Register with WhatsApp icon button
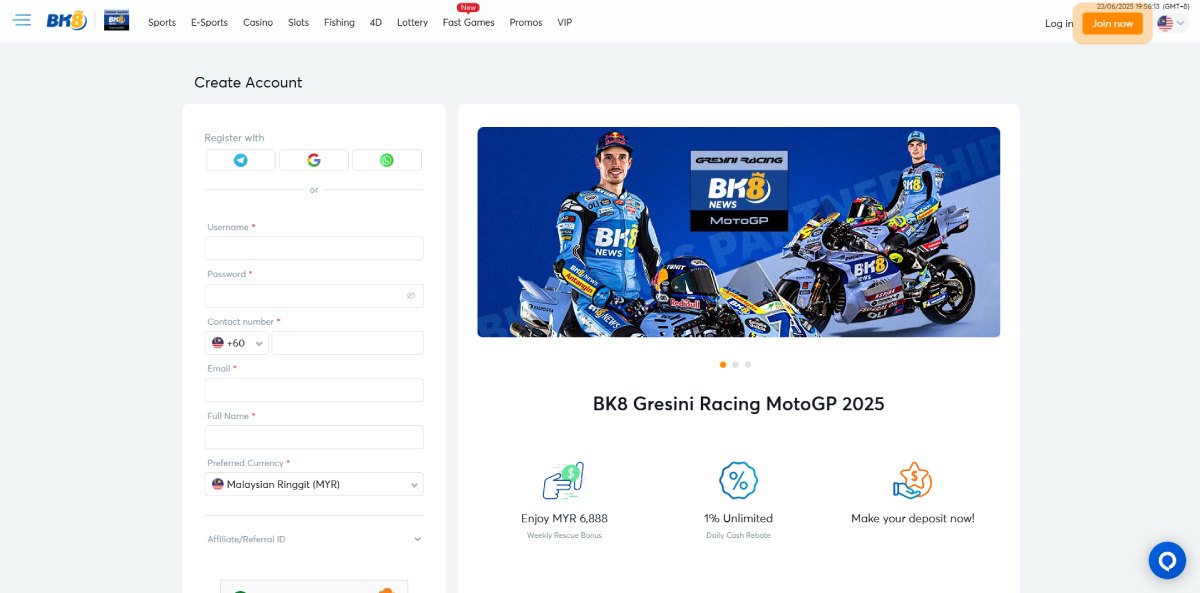 (387, 160)
